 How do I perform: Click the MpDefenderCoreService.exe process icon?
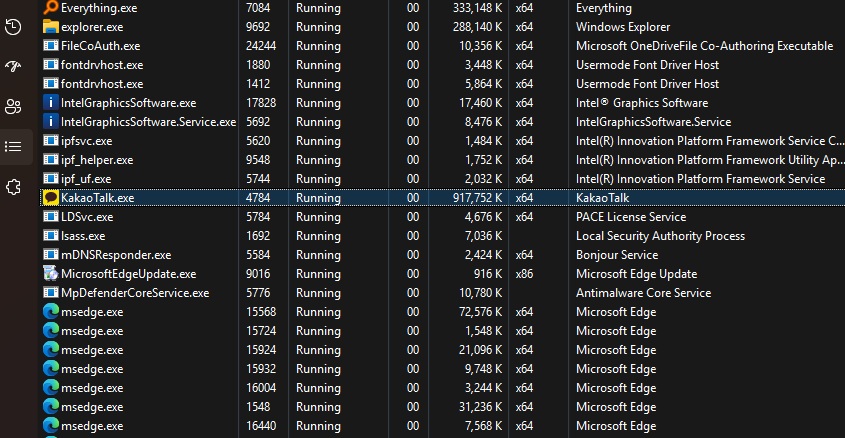pyautogui.click(x=51, y=293)
